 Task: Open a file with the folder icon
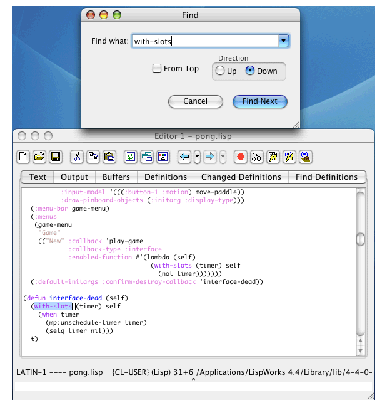[39, 157]
